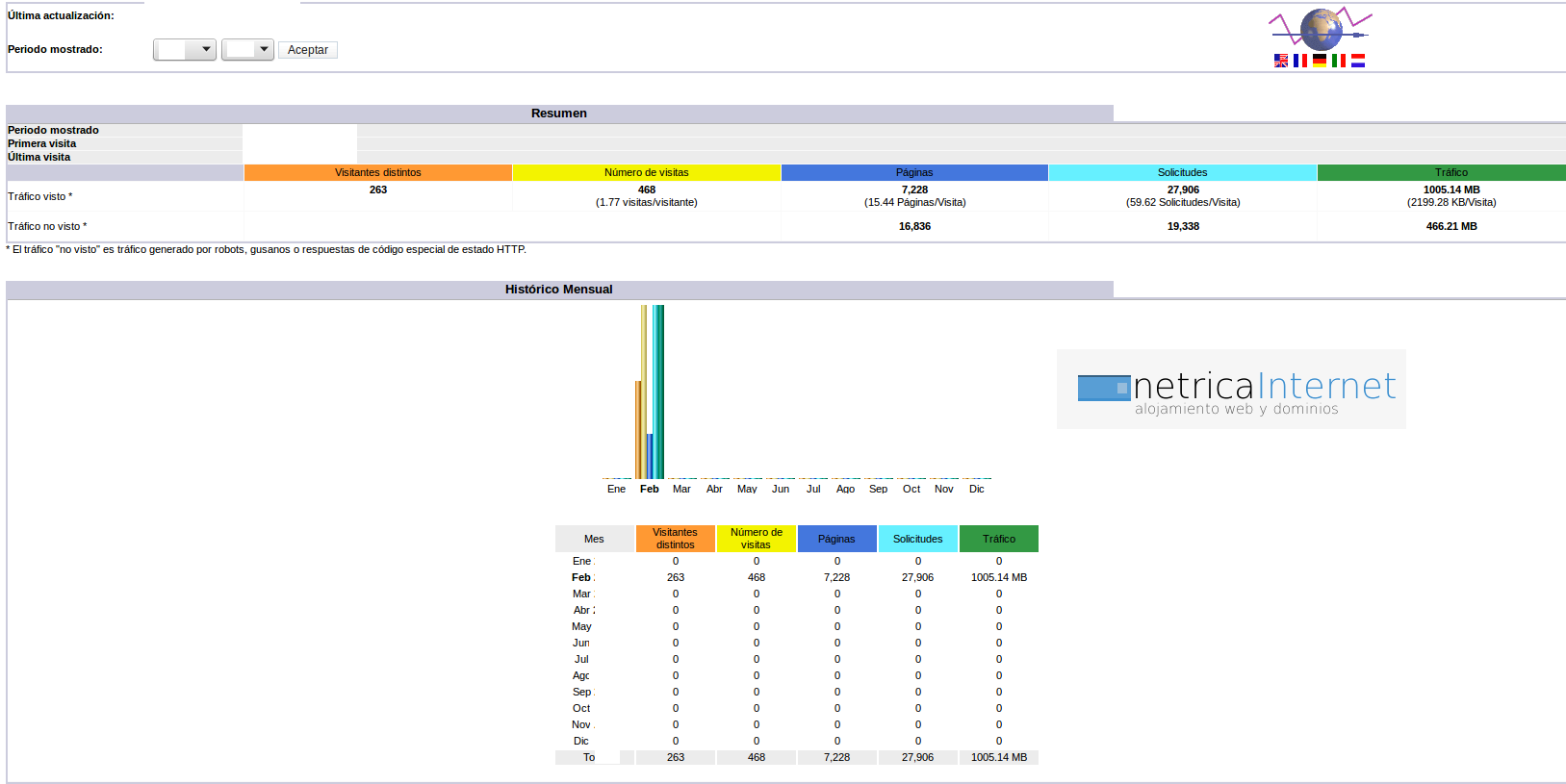Open the first period dropdown (month)
The height and width of the screenshot is (784, 1566).
pyautogui.click(x=185, y=50)
